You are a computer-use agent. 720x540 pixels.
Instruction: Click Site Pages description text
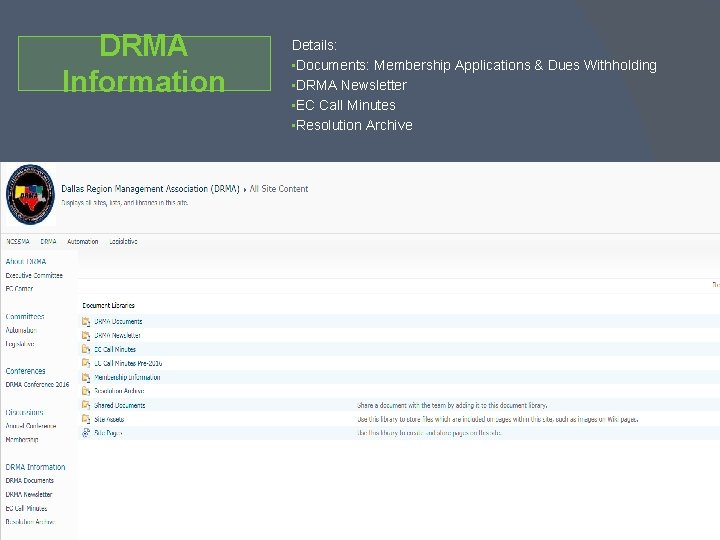click(429, 433)
